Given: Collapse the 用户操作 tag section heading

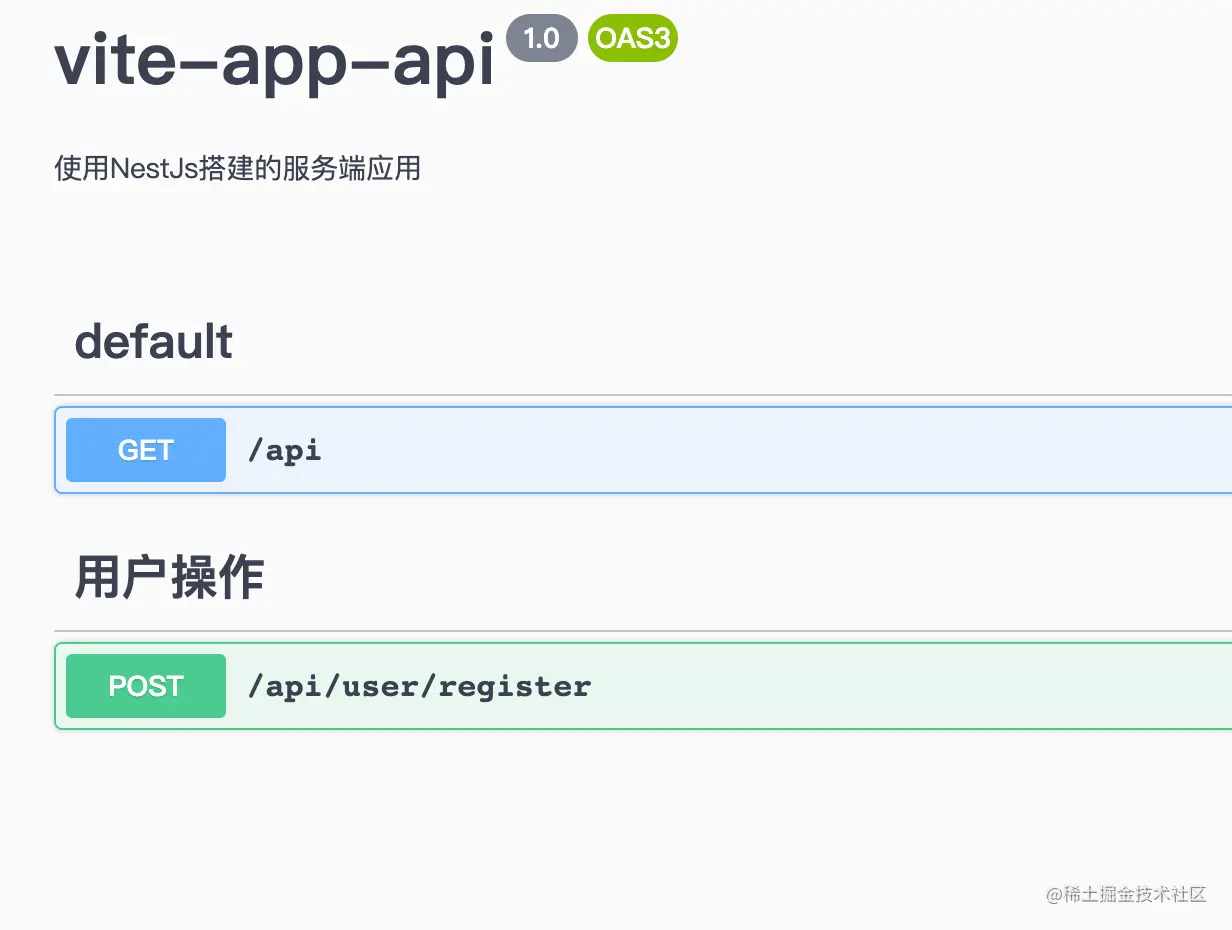Looking at the screenshot, I should pos(169,578).
